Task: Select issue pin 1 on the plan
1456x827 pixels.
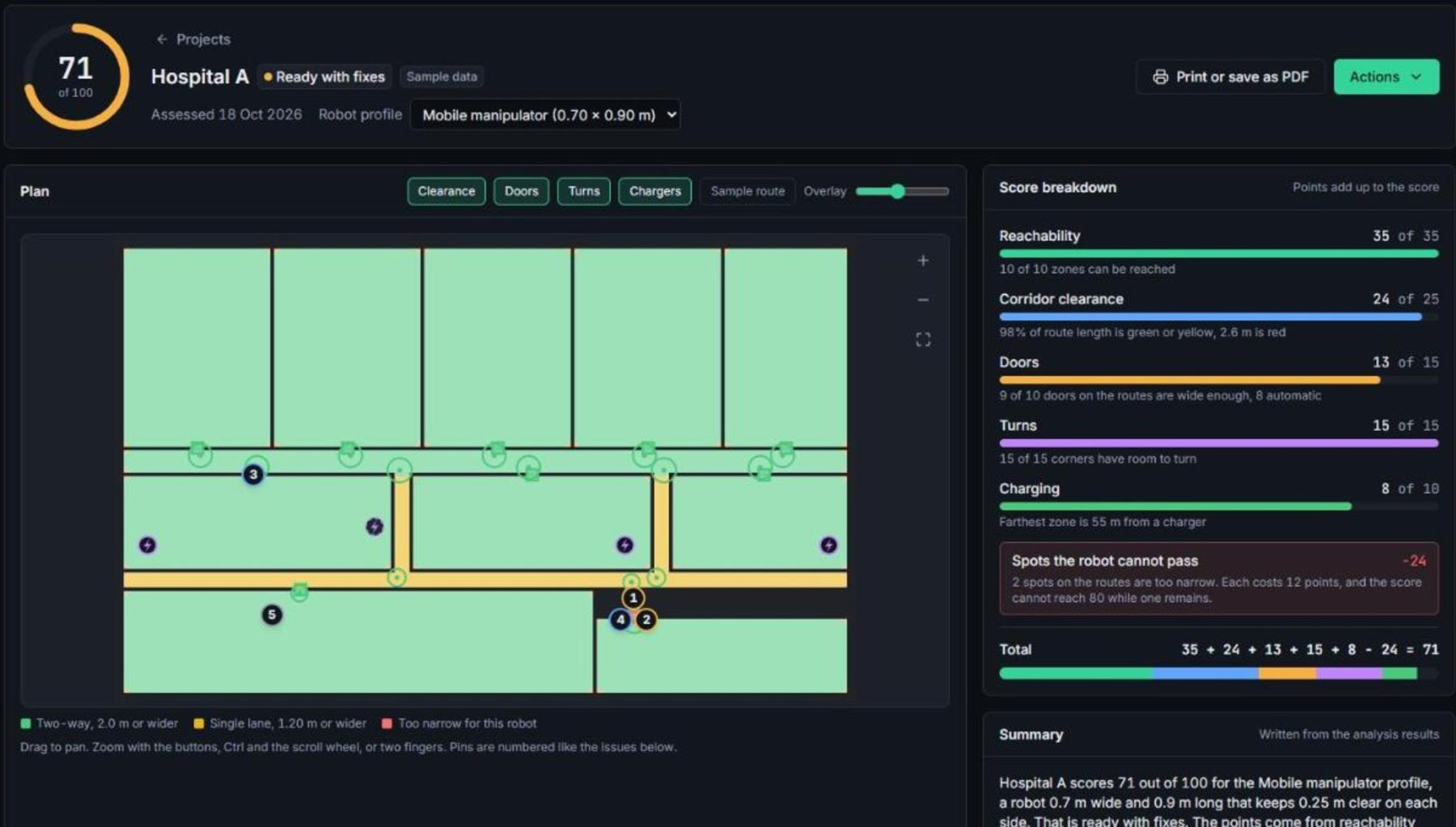Action: point(633,598)
